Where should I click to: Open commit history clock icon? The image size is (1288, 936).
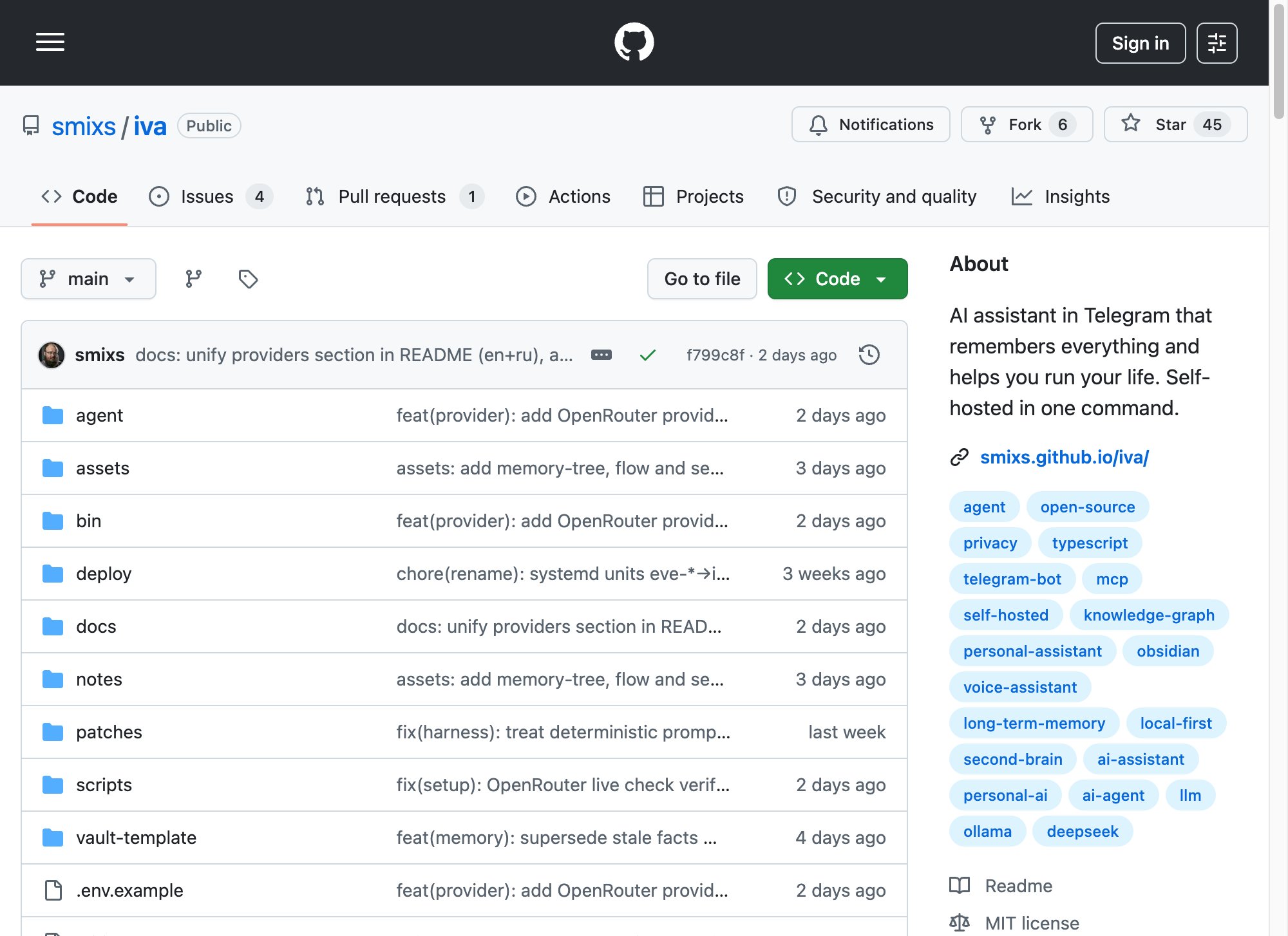869,355
